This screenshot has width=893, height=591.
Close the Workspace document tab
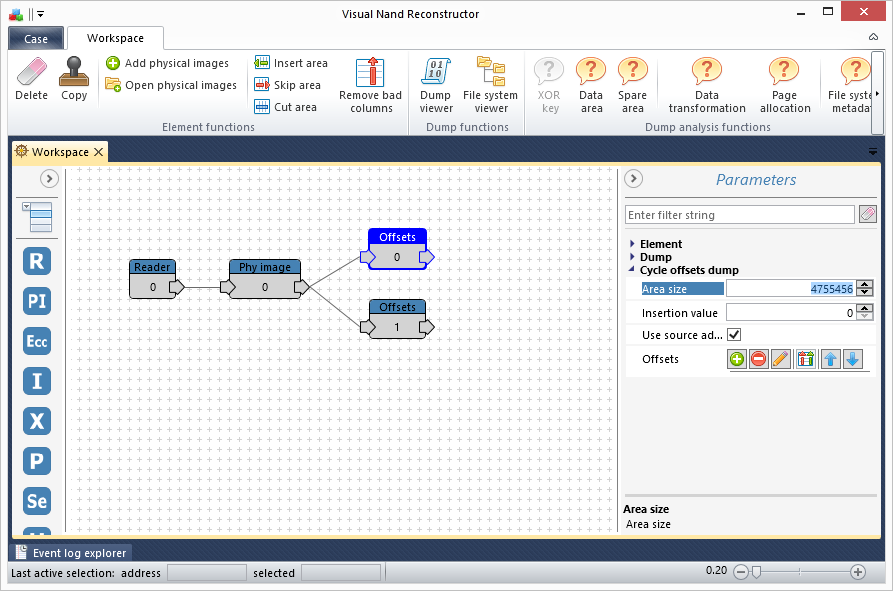(x=99, y=152)
